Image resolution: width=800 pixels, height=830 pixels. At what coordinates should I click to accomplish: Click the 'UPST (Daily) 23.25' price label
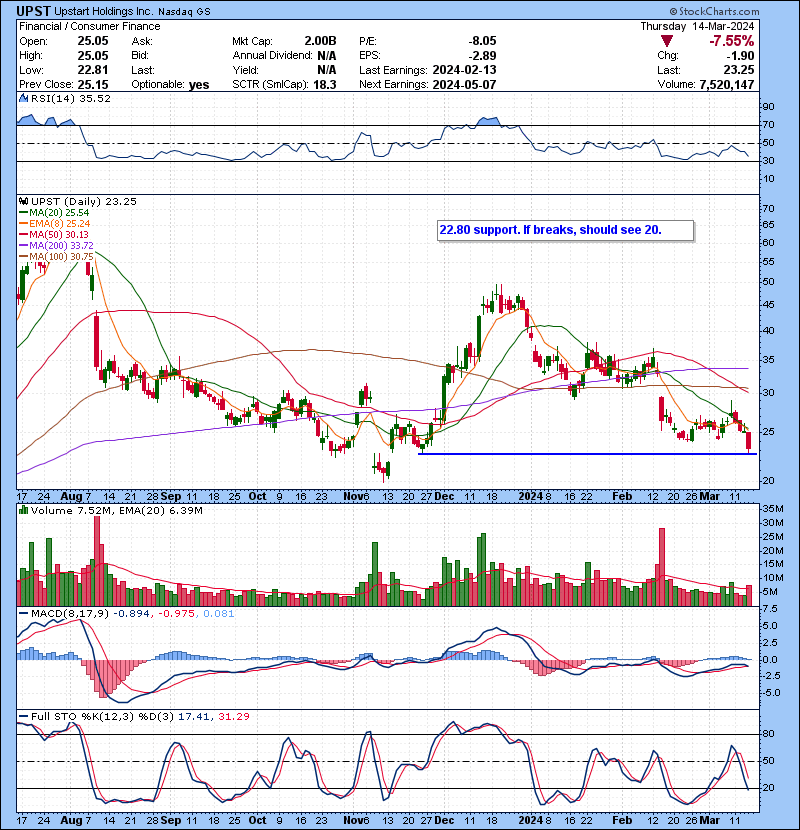coord(84,201)
